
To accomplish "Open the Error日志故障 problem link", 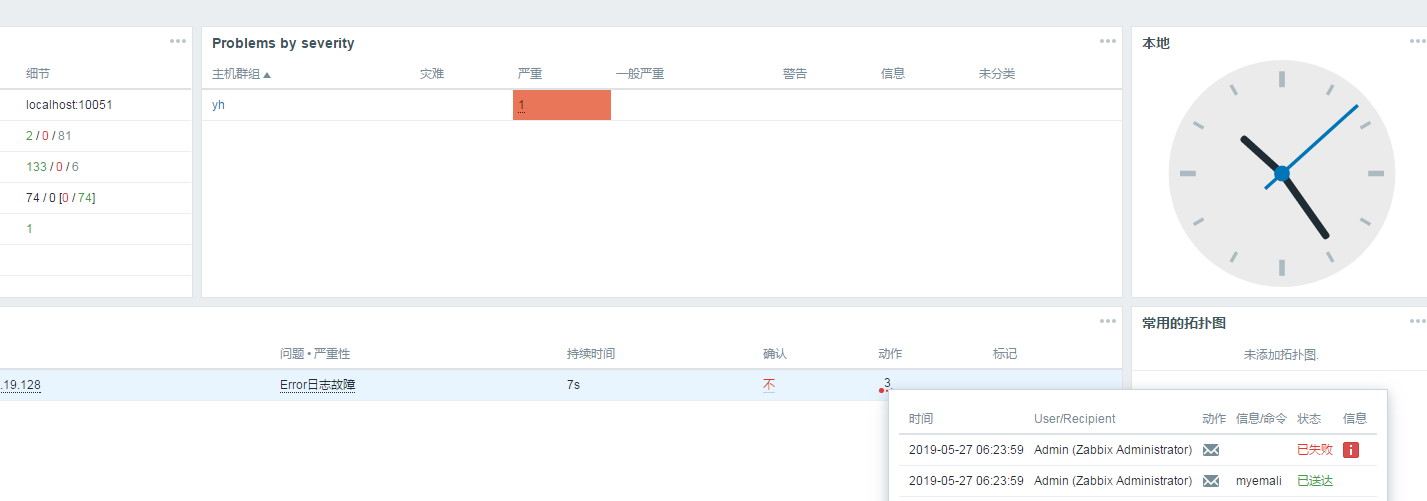I will pos(317,385).
